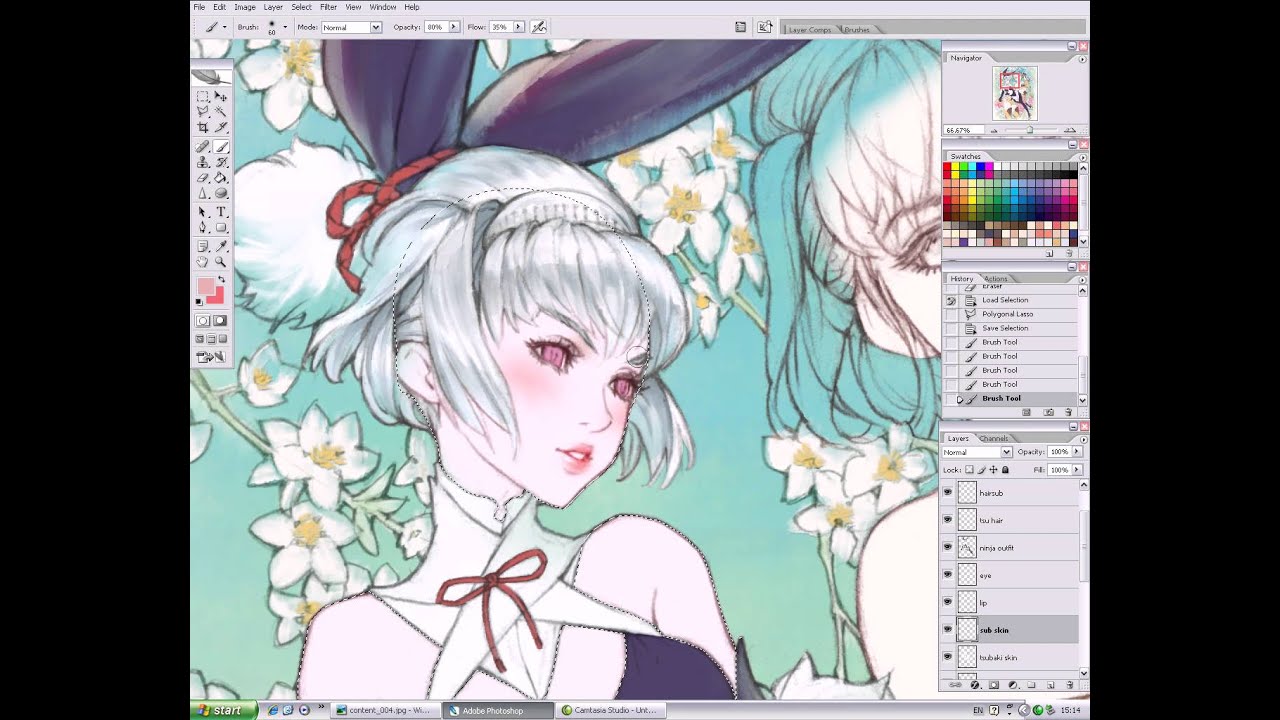Select the Hand tool
Screen dimensions: 1280x720
pos(203,261)
